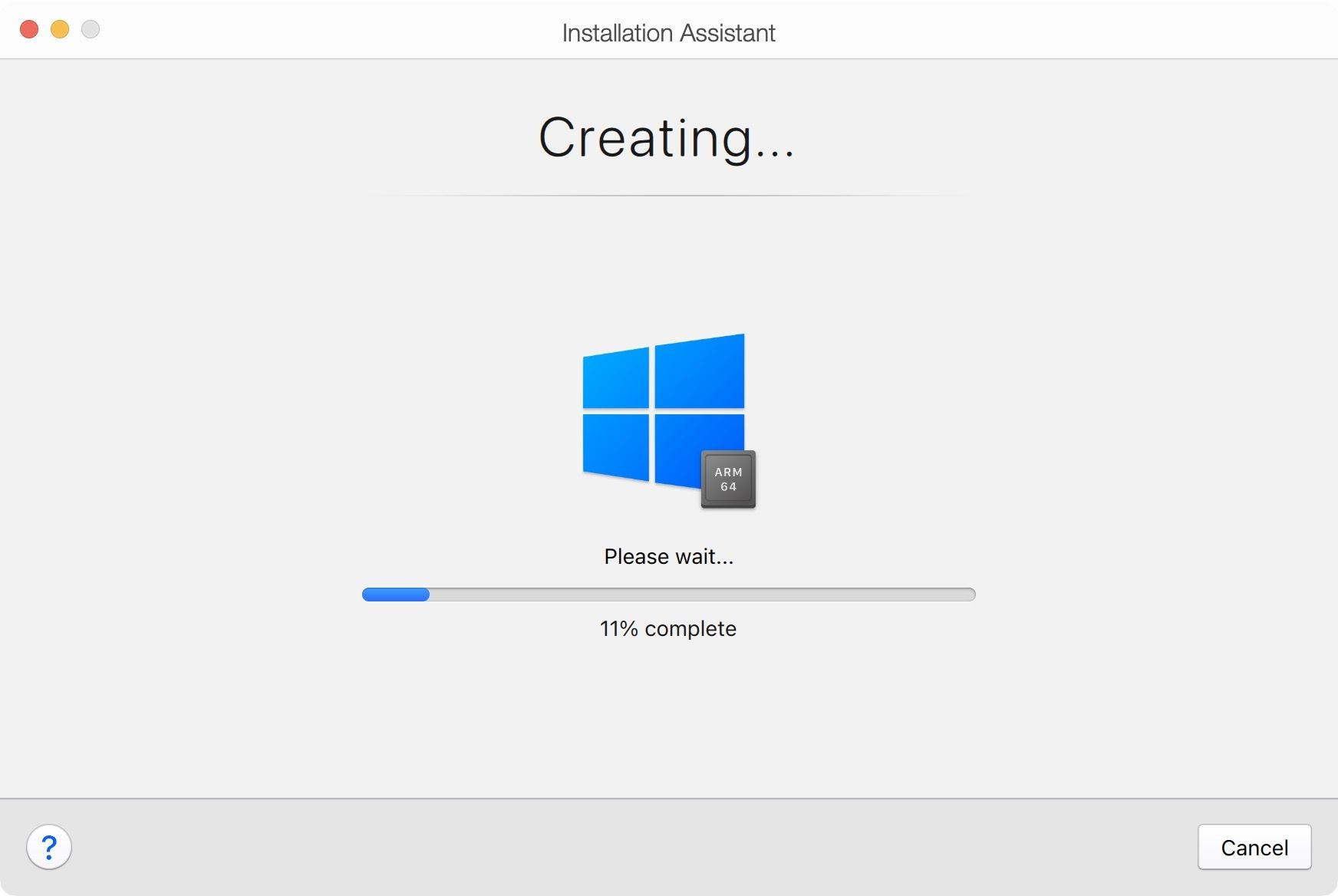Viewport: 1338px width, 896px height.
Task: Click the "Please wait..." message
Action: point(669,556)
